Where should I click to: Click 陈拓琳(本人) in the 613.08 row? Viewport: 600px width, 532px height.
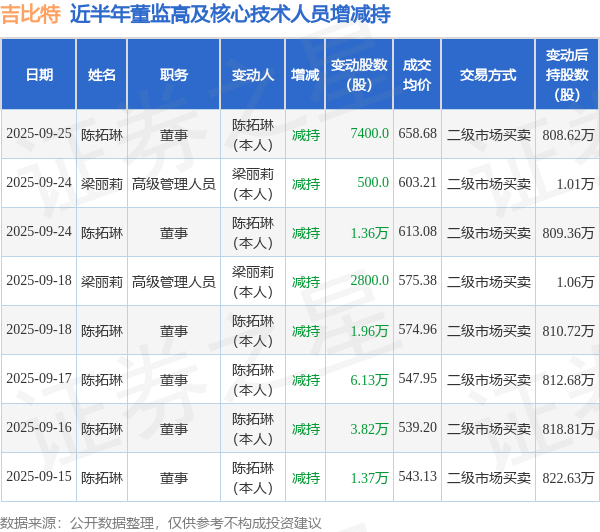(x=253, y=233)
